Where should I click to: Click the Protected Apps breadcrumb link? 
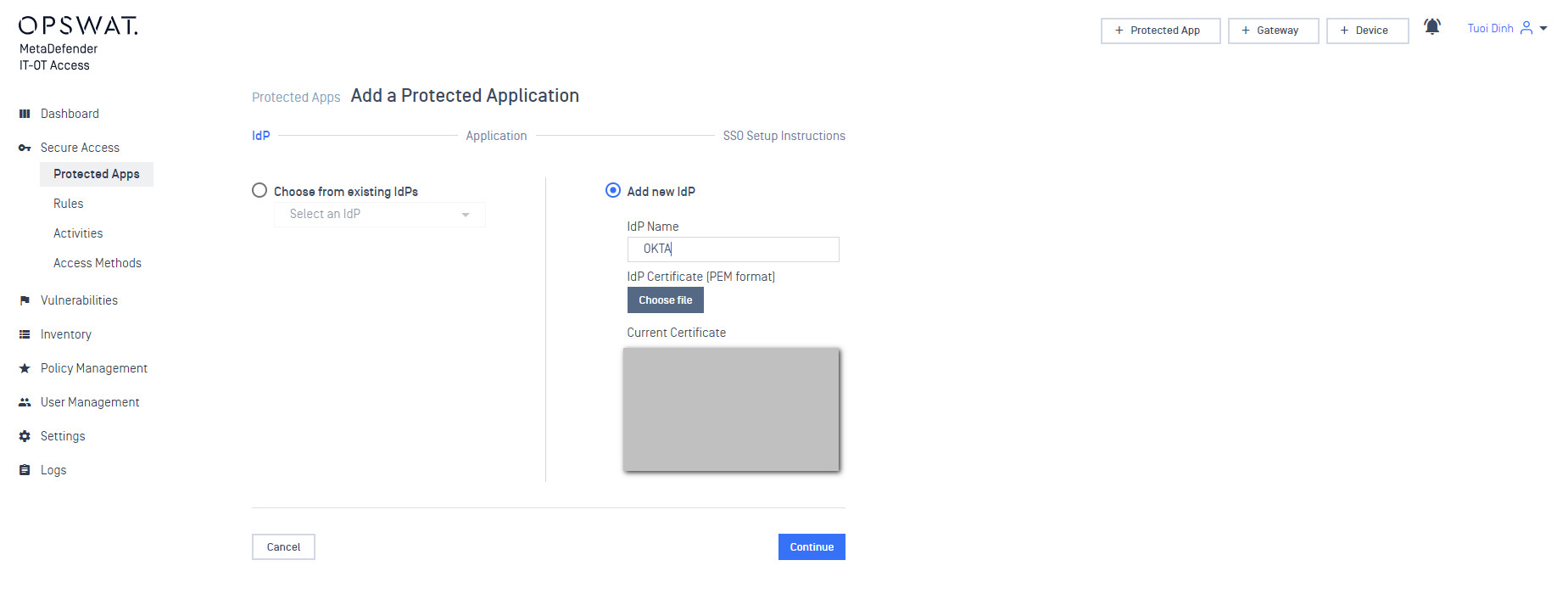coord(296,98)
